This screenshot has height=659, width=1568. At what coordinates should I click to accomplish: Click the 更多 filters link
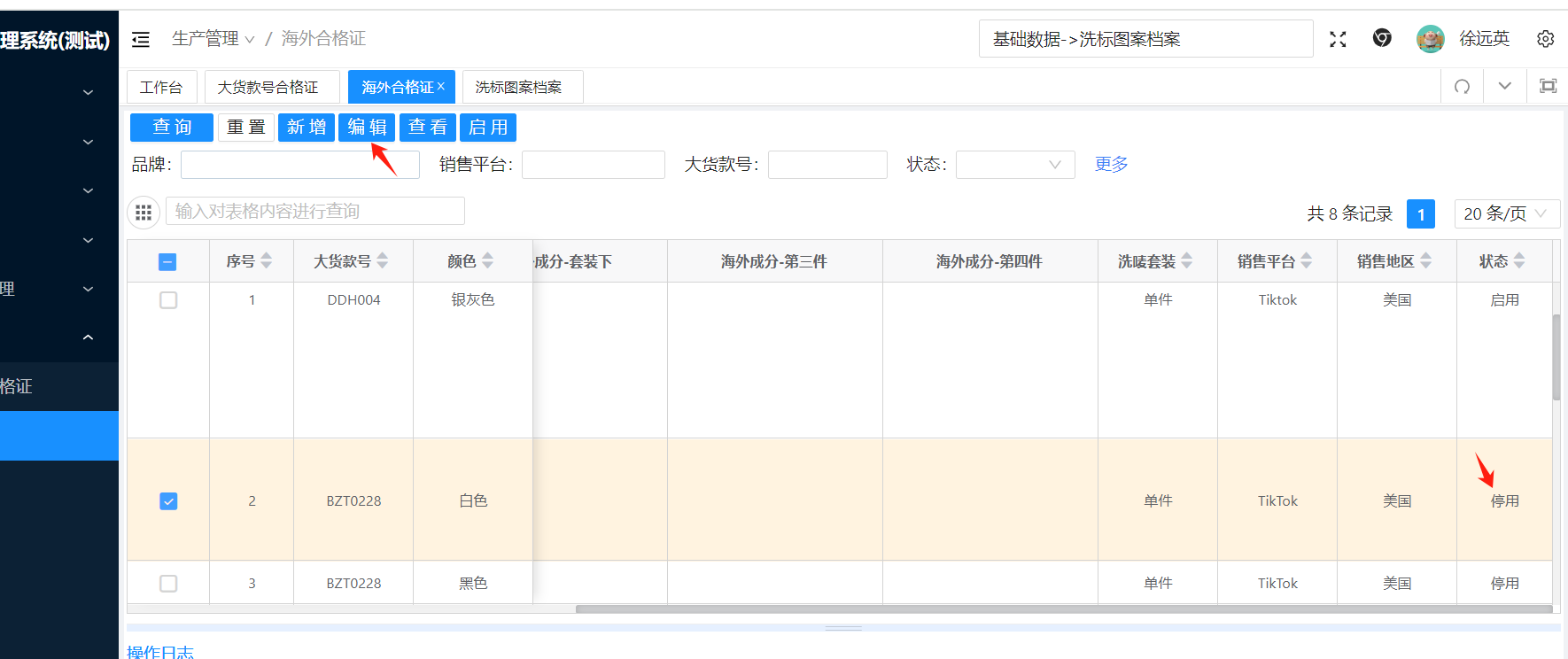(x=1111, y=165)
